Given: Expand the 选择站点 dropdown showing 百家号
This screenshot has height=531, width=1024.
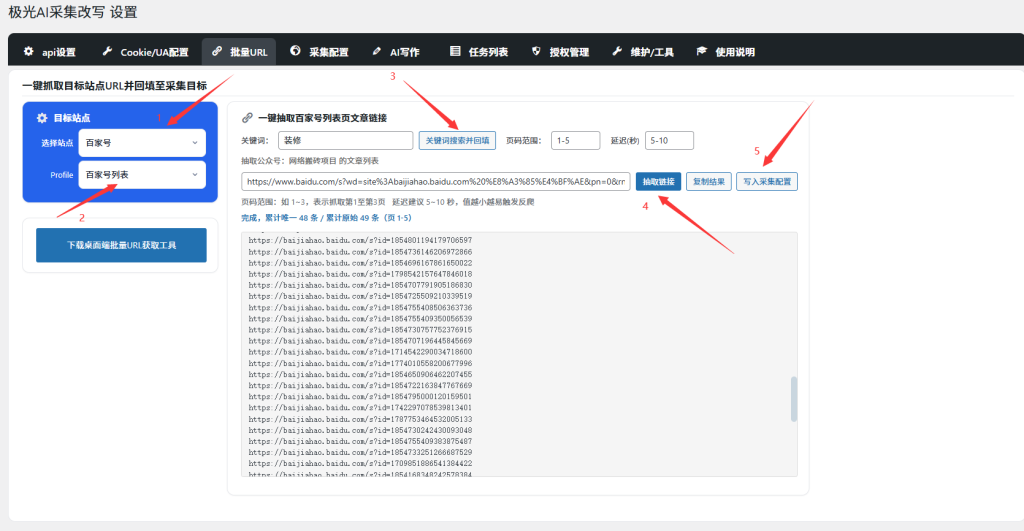Looking at the screenshot, I should [142, 142].
